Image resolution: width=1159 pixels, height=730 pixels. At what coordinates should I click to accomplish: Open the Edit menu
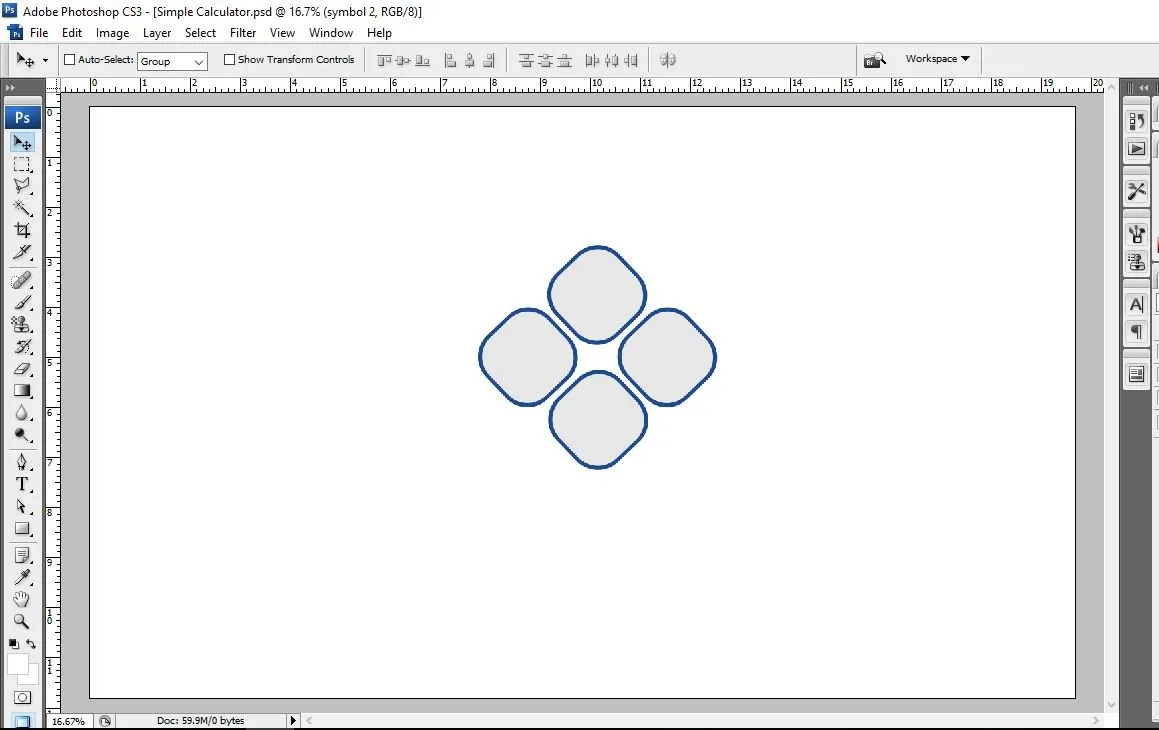point(72,33)
